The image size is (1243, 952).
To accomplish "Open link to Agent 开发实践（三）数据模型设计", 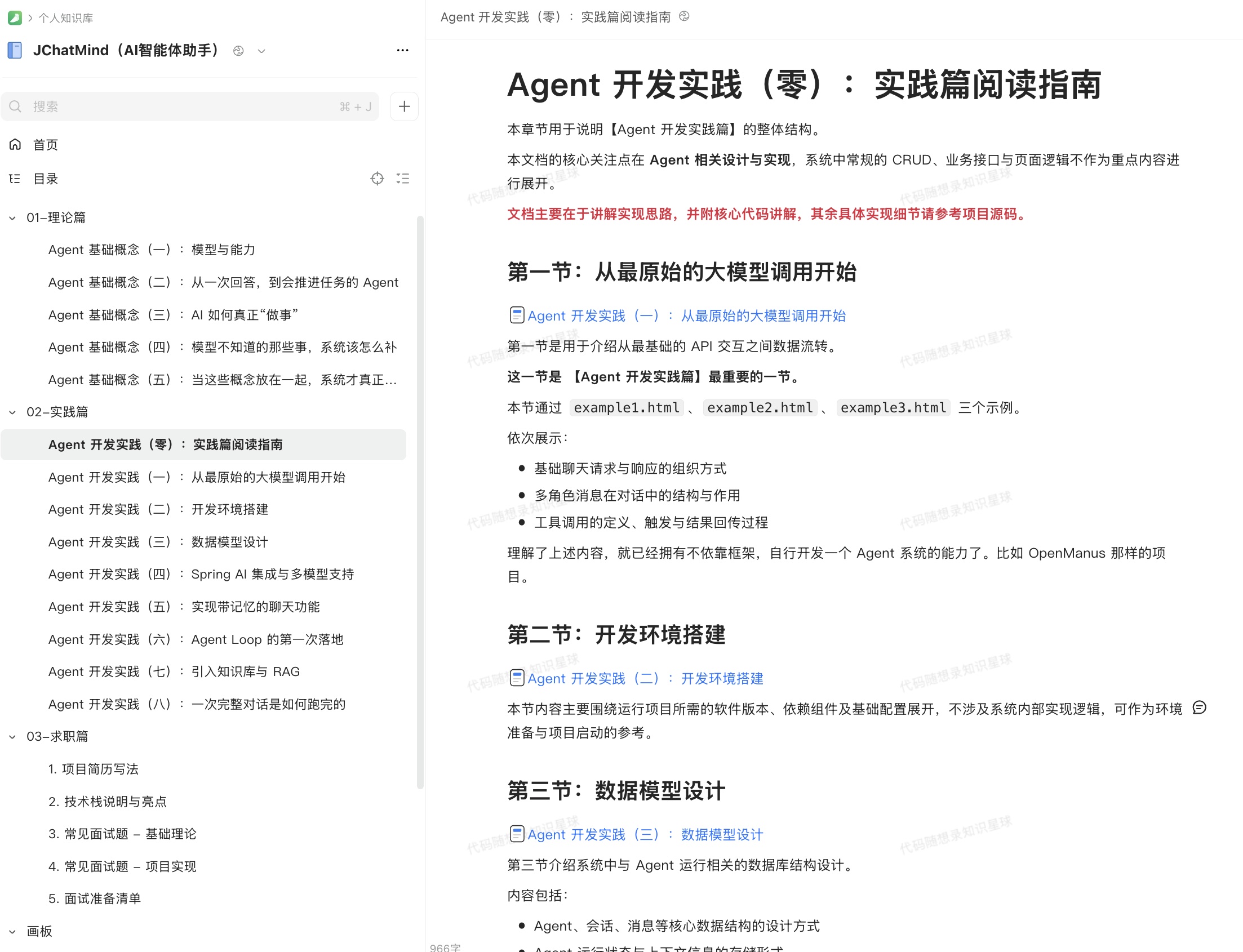I will point(645,835).
